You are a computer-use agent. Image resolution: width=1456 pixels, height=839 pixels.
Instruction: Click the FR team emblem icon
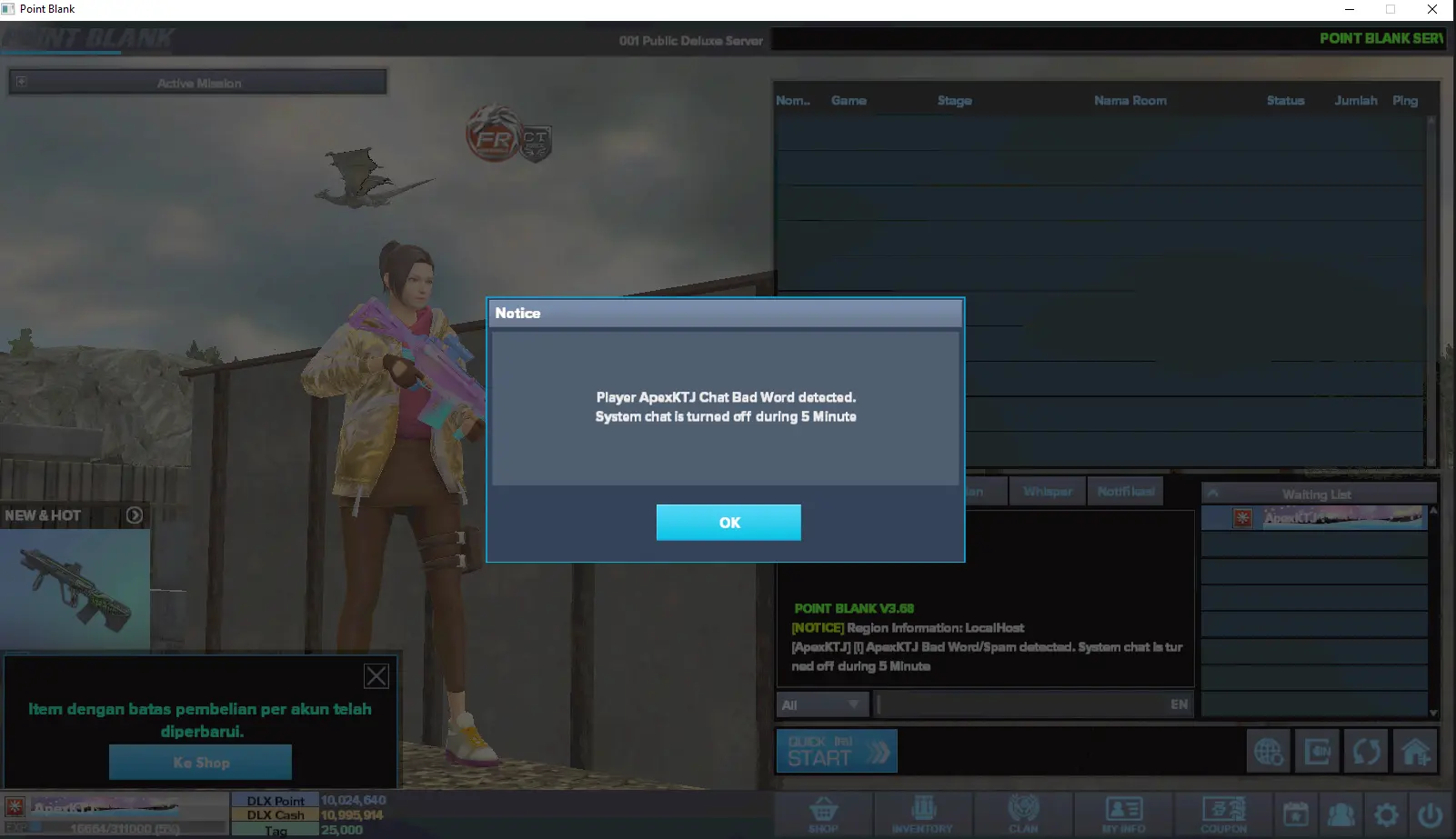tap(494, 135)
